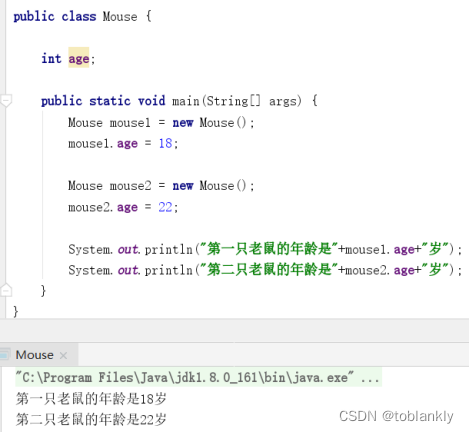The height and width of the screenshot is (433, 469).
Task: Click the mouse1 variable in its declaration line
Action: (130, 123)
